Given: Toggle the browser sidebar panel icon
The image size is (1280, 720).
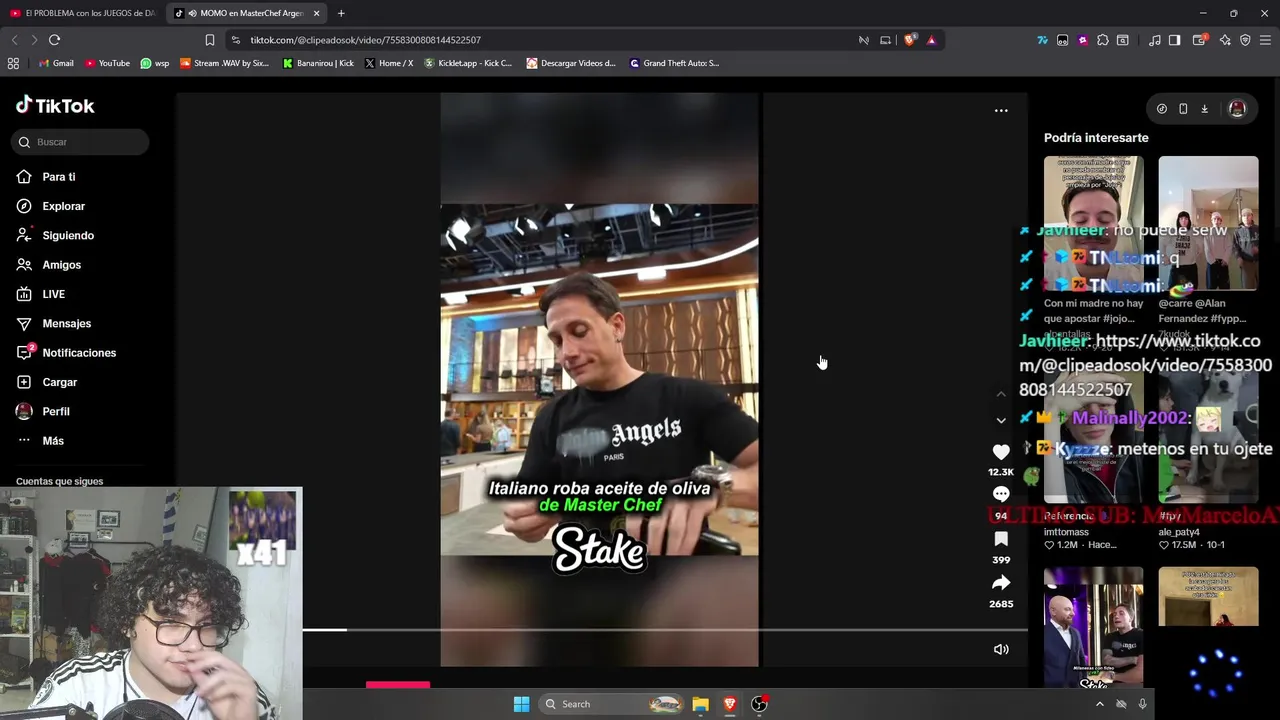Looking at the screenshot, I should [1175, 40].
